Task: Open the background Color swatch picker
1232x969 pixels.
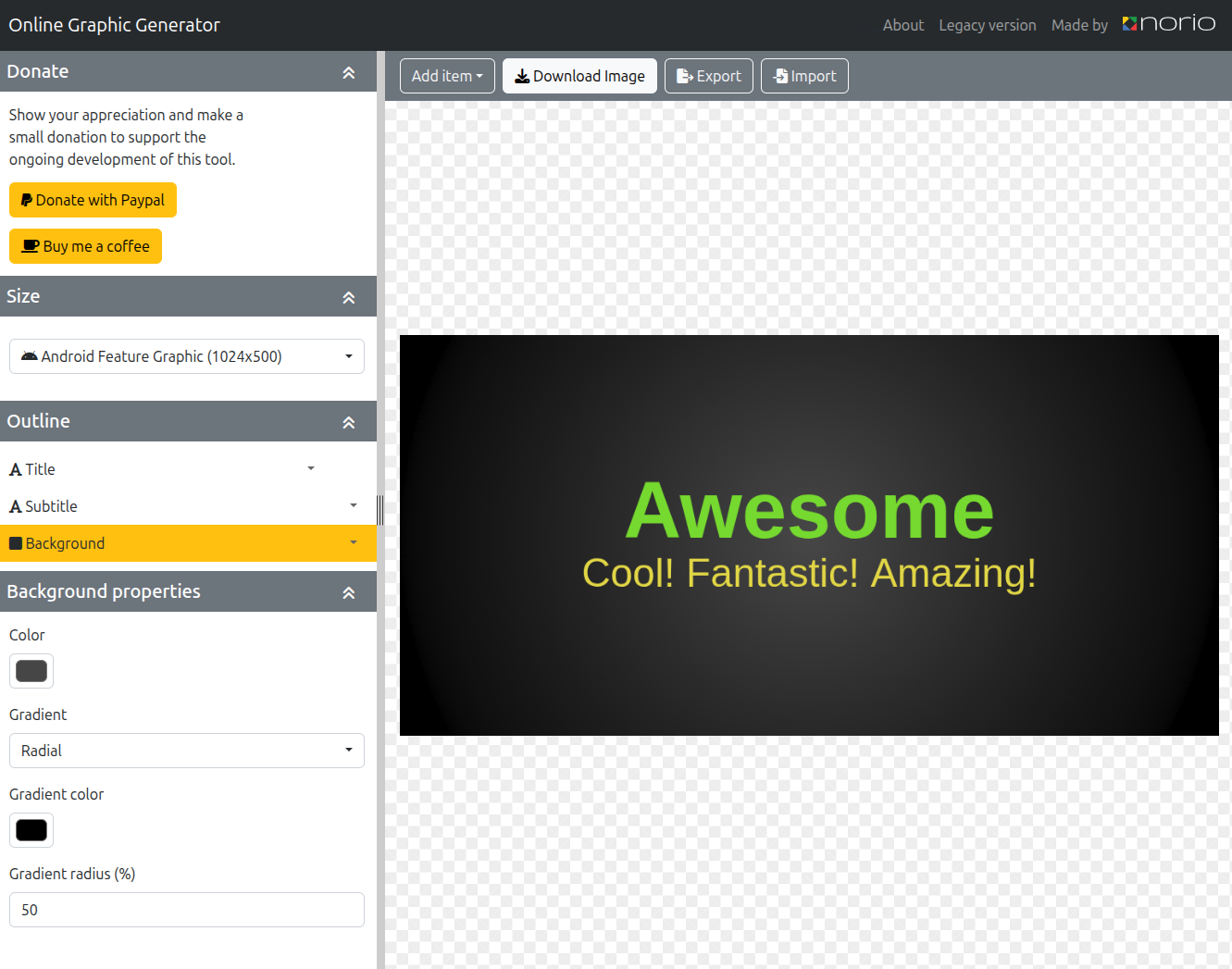Action: tap(31, 671)
